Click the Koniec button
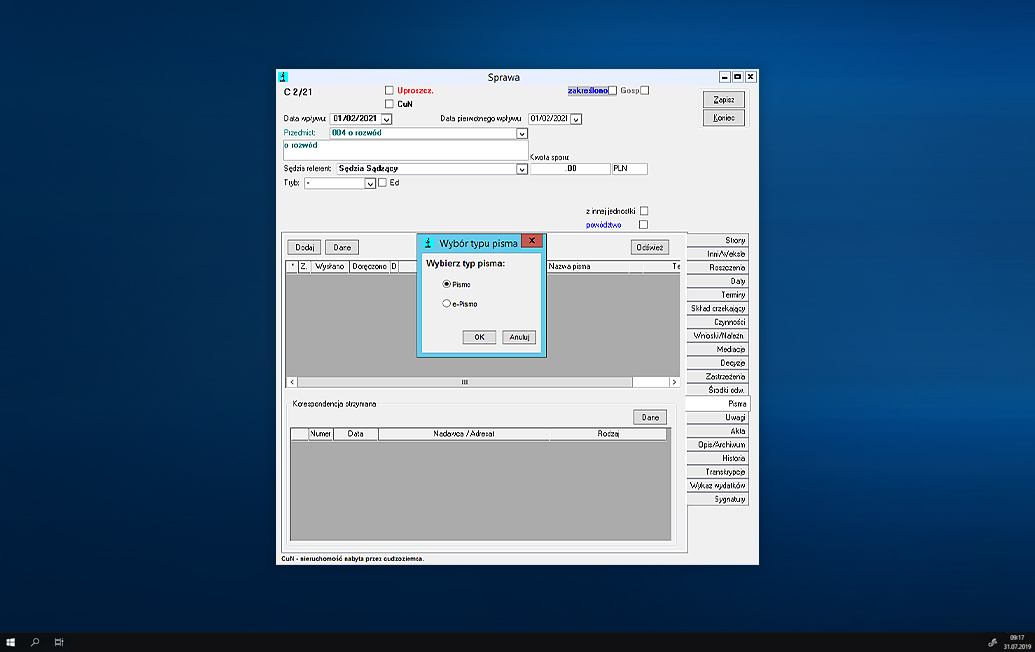 click(724, 118)
